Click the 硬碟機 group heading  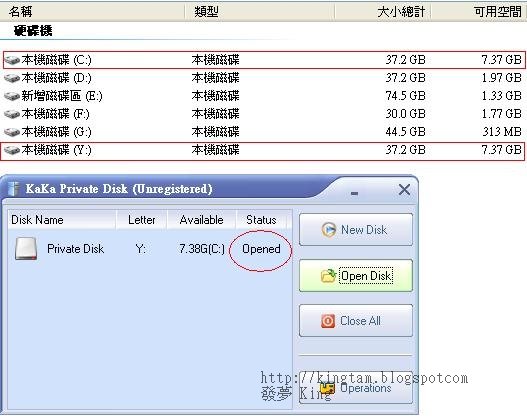pyautogui.click(x=33, y=31)
